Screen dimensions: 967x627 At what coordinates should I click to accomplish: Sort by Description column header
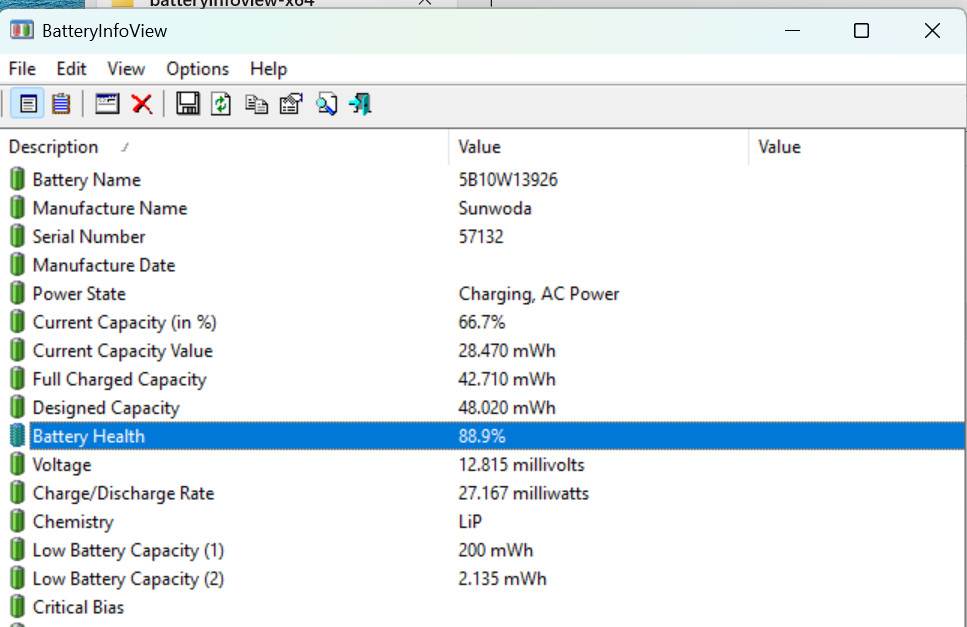coord(54,147)
